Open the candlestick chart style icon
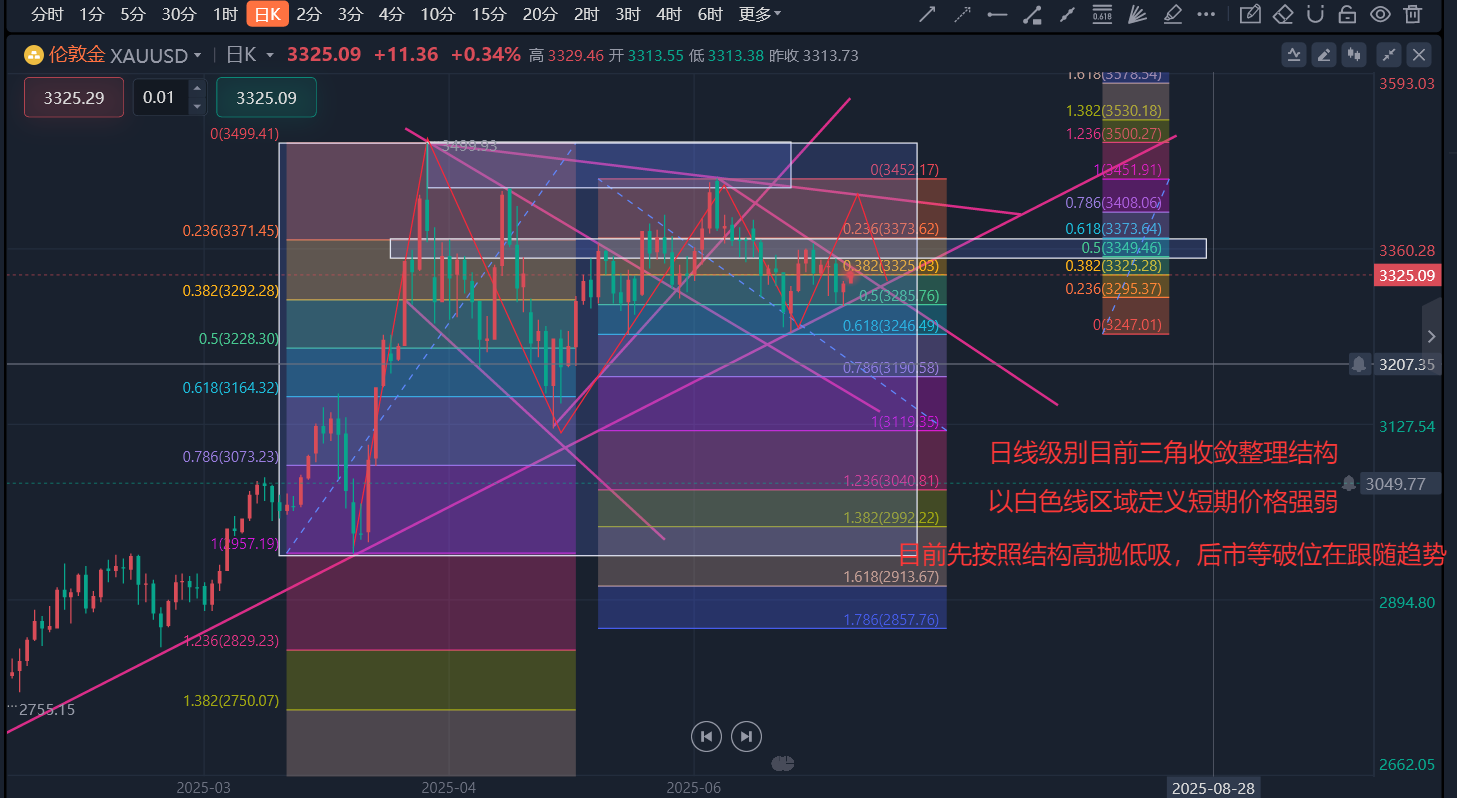This screenshot has width=1457, height=798. [1355, 55]
